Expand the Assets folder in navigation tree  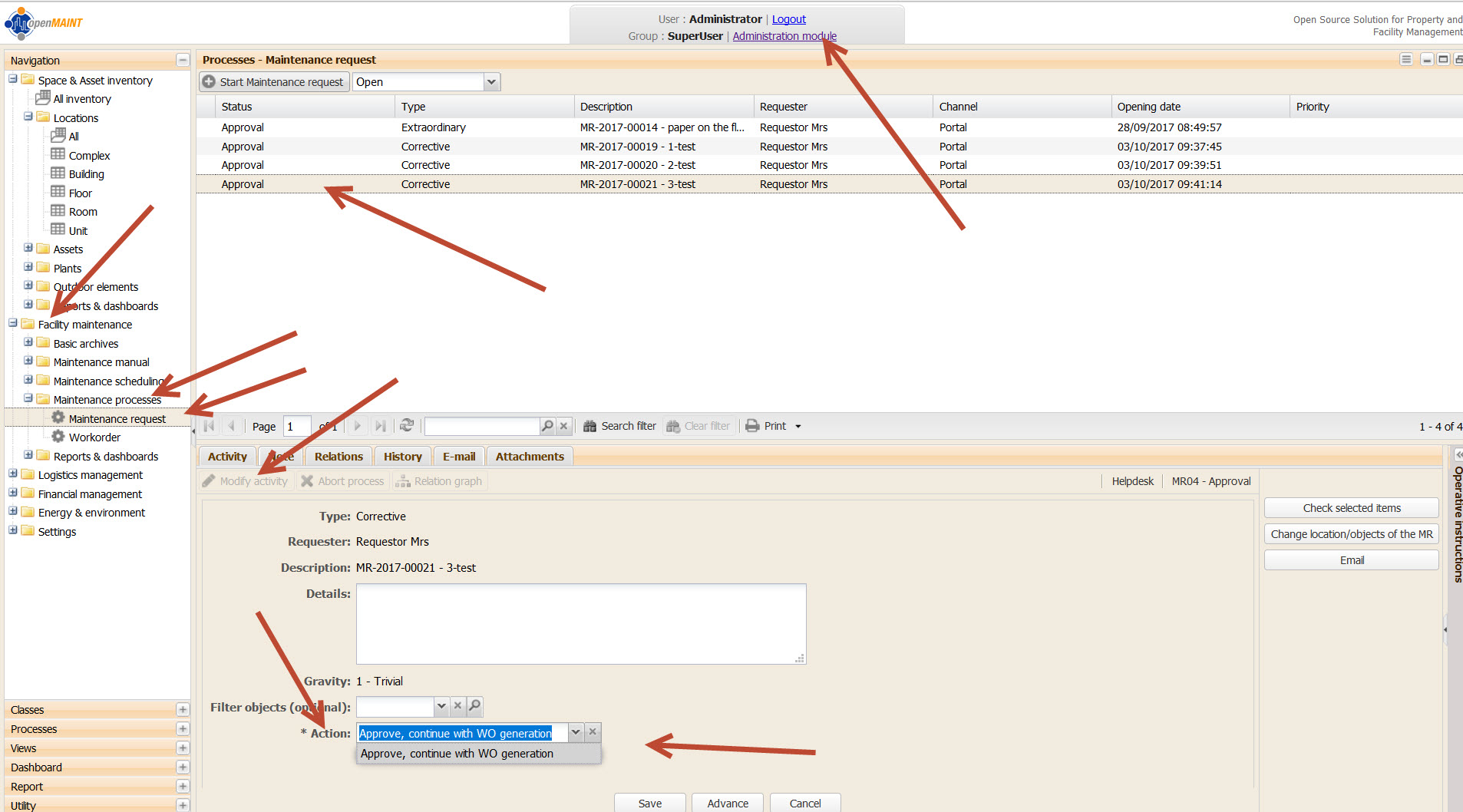coord(28,249)
